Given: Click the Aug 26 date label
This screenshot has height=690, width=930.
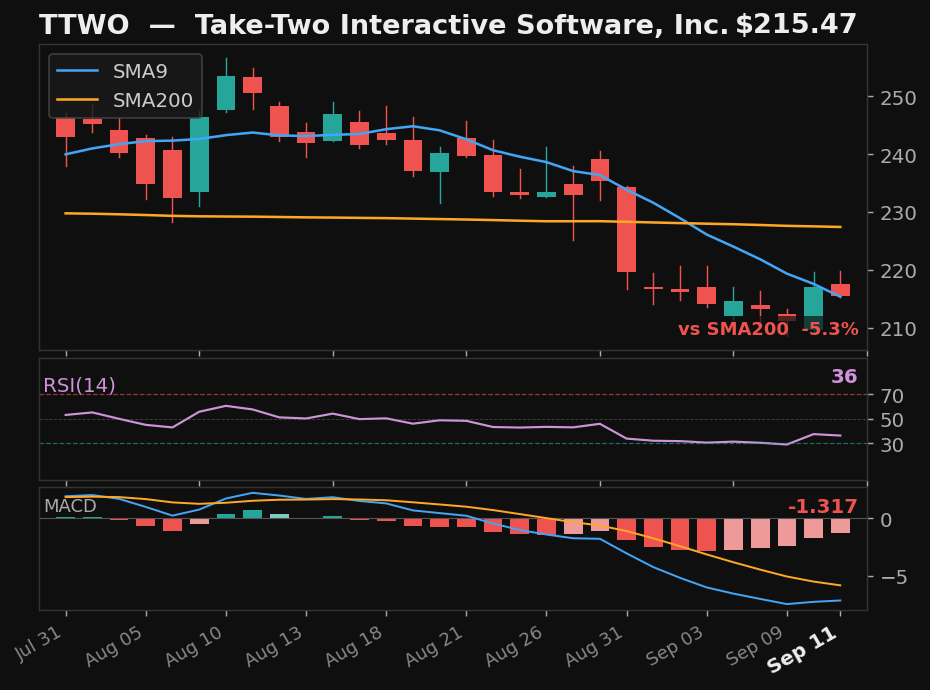Looking at the screenshot, I should [514, 646].
